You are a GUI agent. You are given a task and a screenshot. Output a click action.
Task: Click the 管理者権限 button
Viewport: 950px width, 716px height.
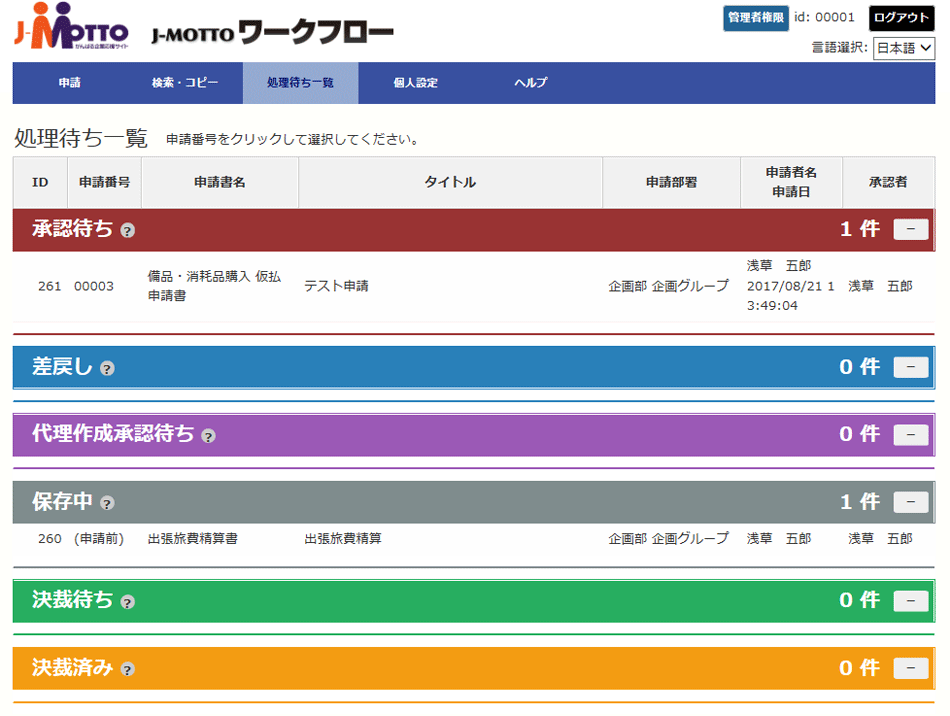tap(756, 18)
